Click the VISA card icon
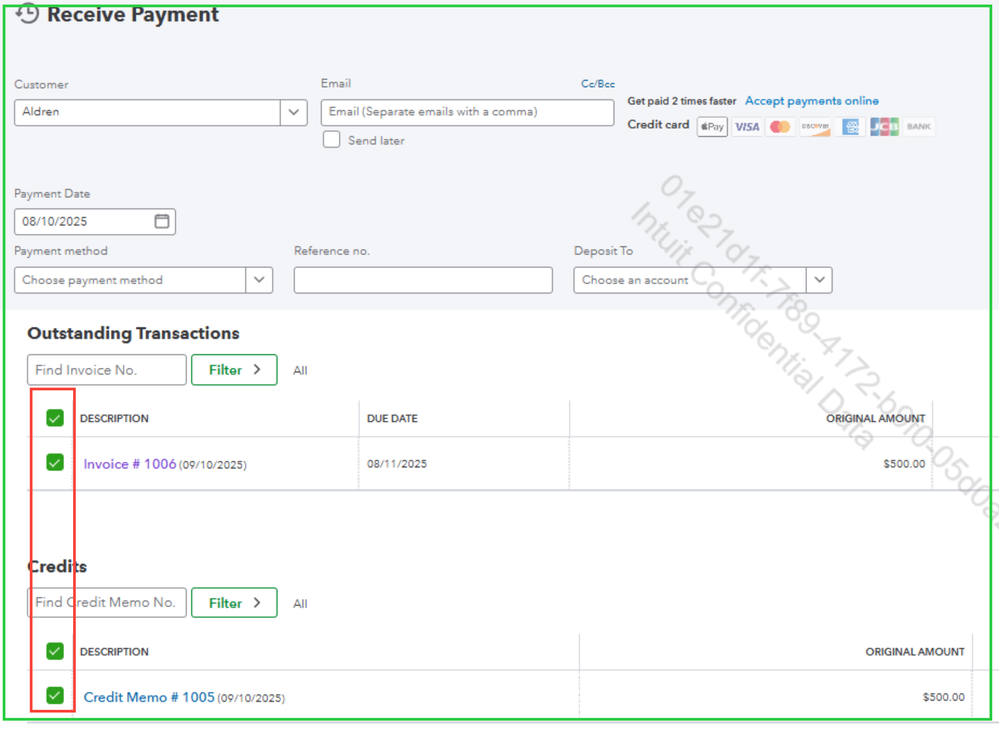 click(x=746, y=127)
